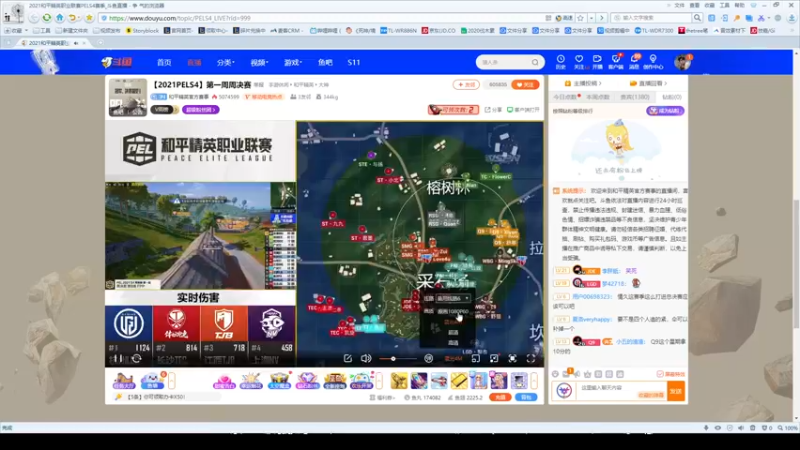800x450 pixels.
Task: Click the browser toolbar search magnifier
Action: [x=697, y=18]
